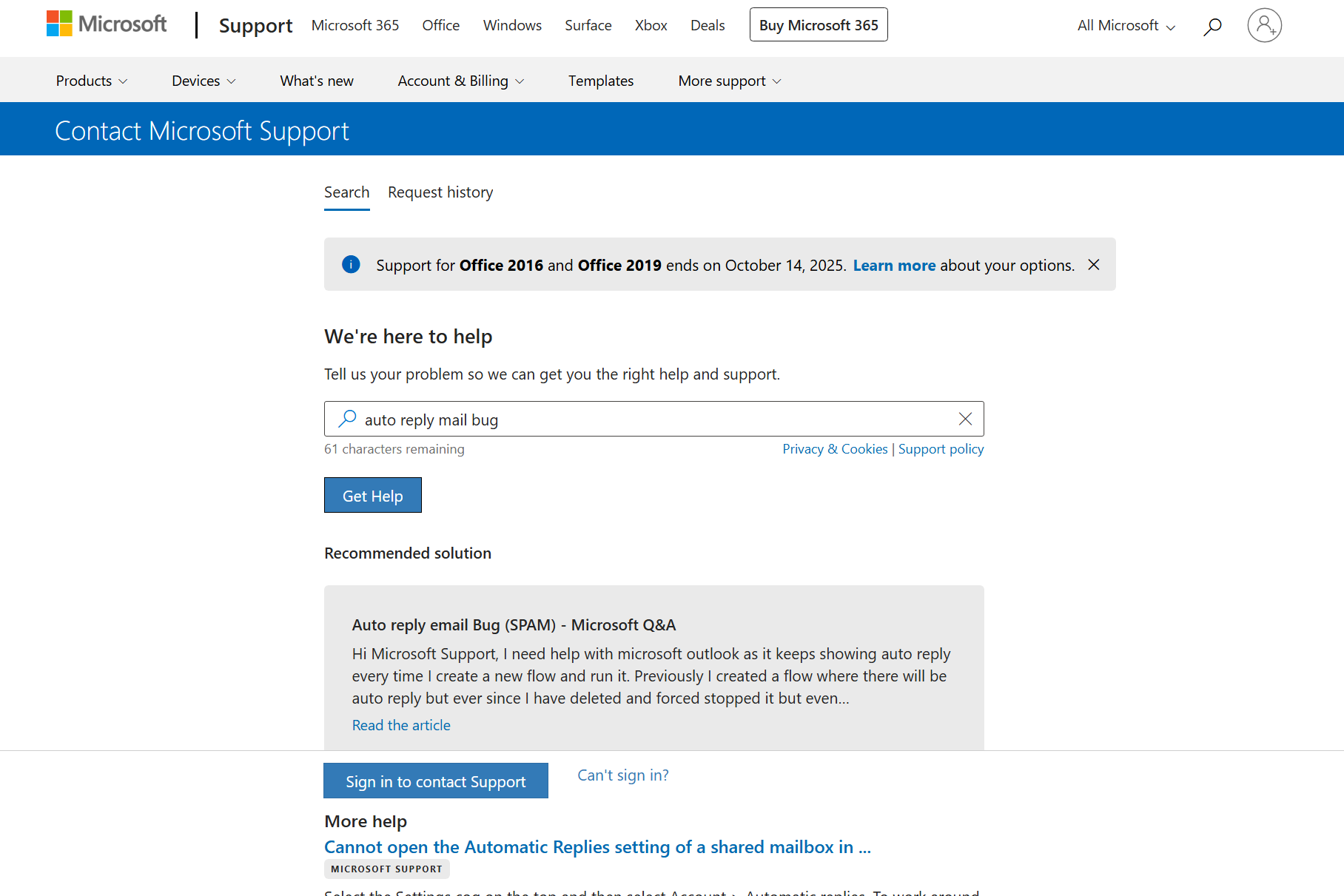Click into the problem description search field

(654, 419)
